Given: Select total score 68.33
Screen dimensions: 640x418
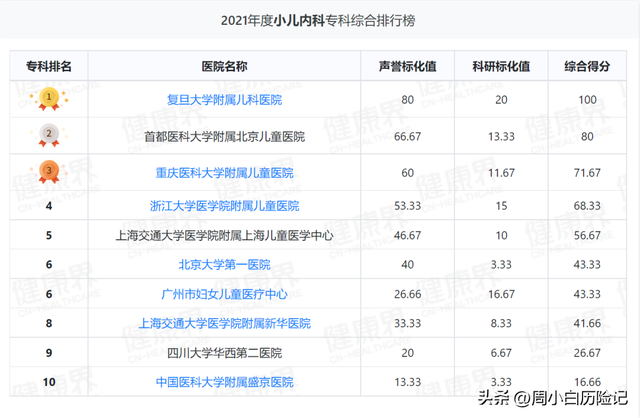Looking at the screenshot, I should (587, 206).
